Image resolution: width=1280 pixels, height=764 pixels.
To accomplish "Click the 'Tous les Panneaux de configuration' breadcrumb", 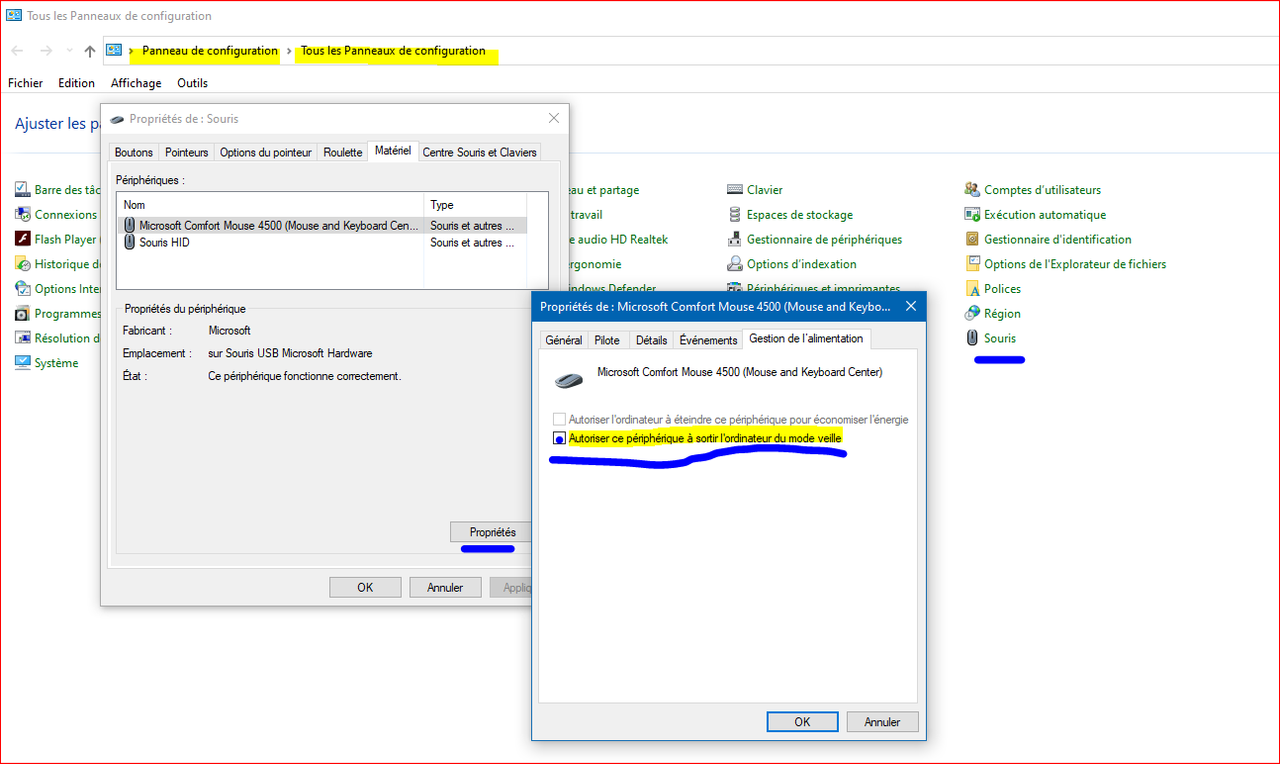I will (x=393, y=51).
